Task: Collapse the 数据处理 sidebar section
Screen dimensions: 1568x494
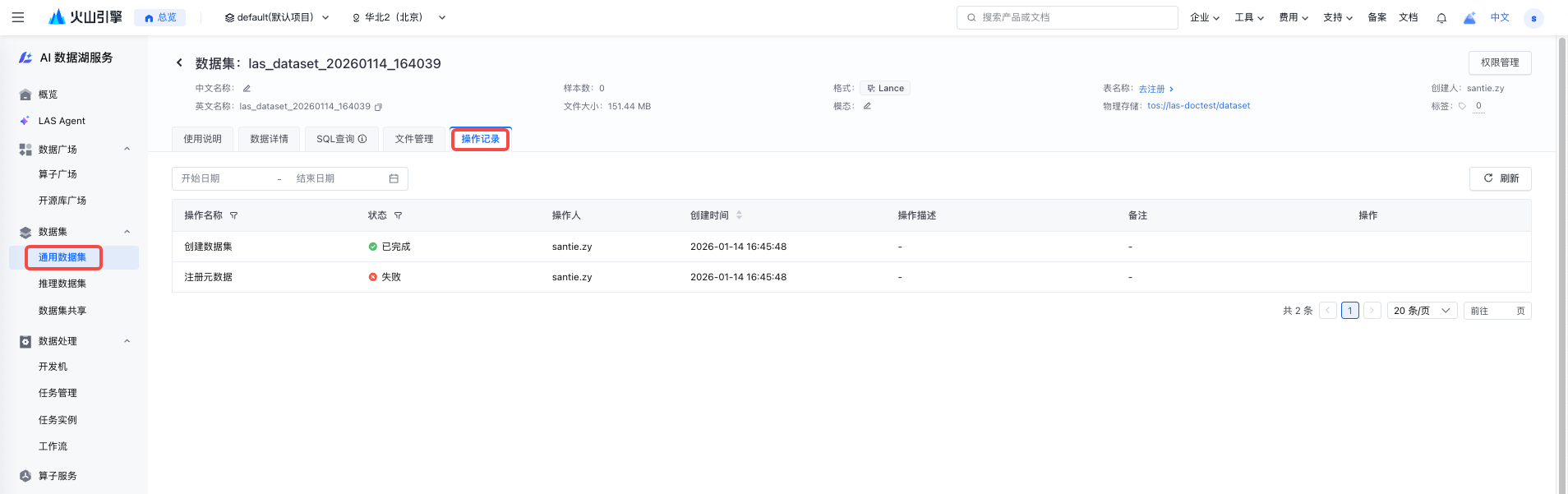Action: (x=127, y=341)
